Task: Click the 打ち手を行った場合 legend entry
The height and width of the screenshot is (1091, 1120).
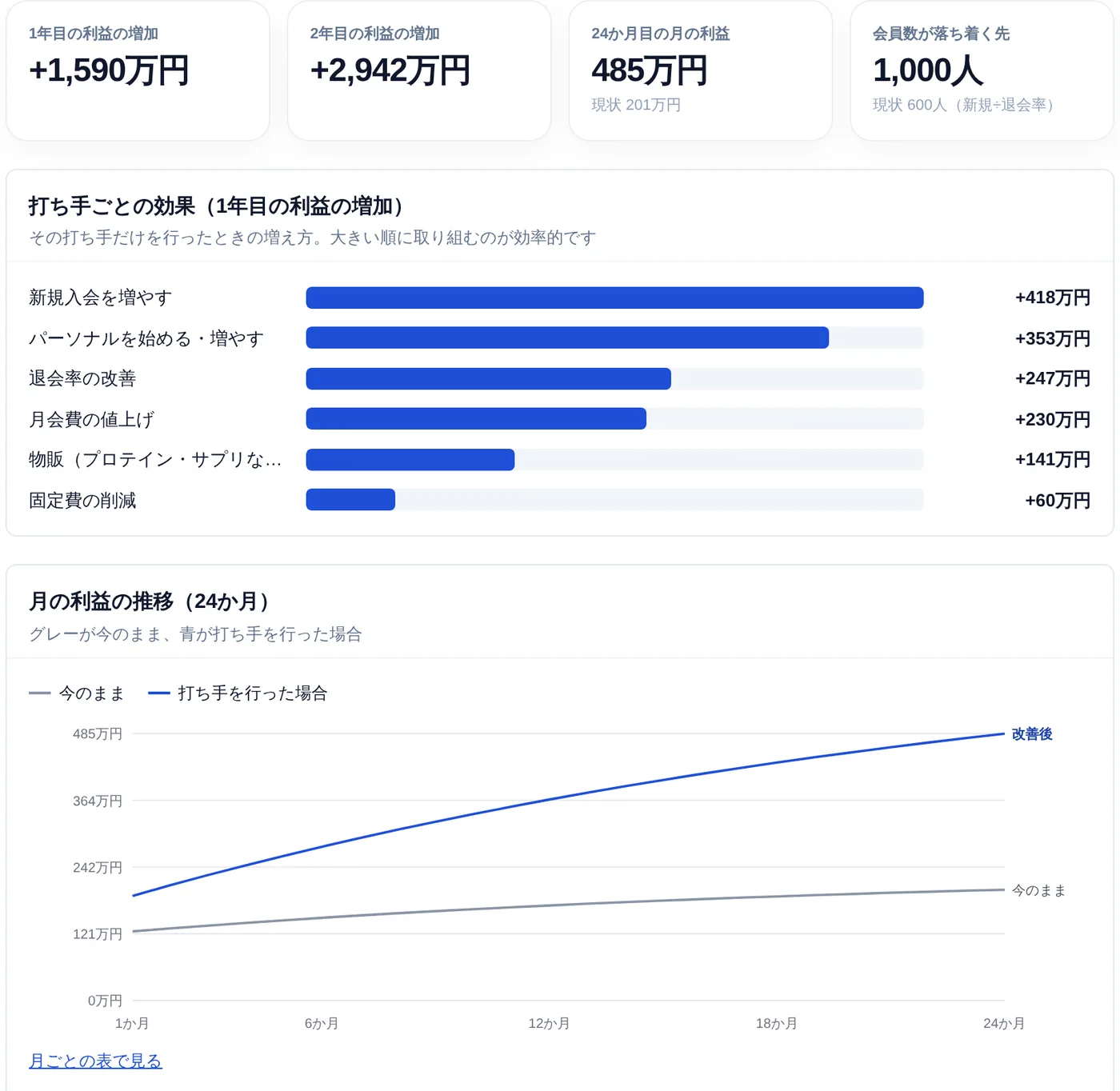Action: (238, 693)
